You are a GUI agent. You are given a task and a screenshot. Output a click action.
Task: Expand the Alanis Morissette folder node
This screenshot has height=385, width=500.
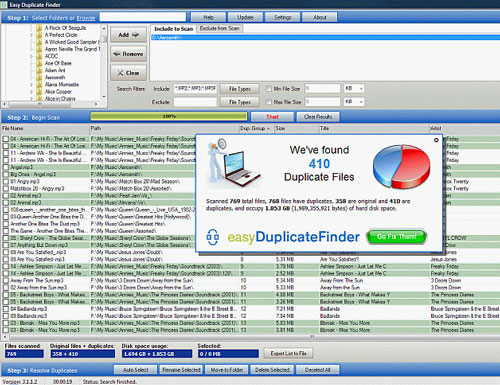pyautogui.click(x=31, y=85)
